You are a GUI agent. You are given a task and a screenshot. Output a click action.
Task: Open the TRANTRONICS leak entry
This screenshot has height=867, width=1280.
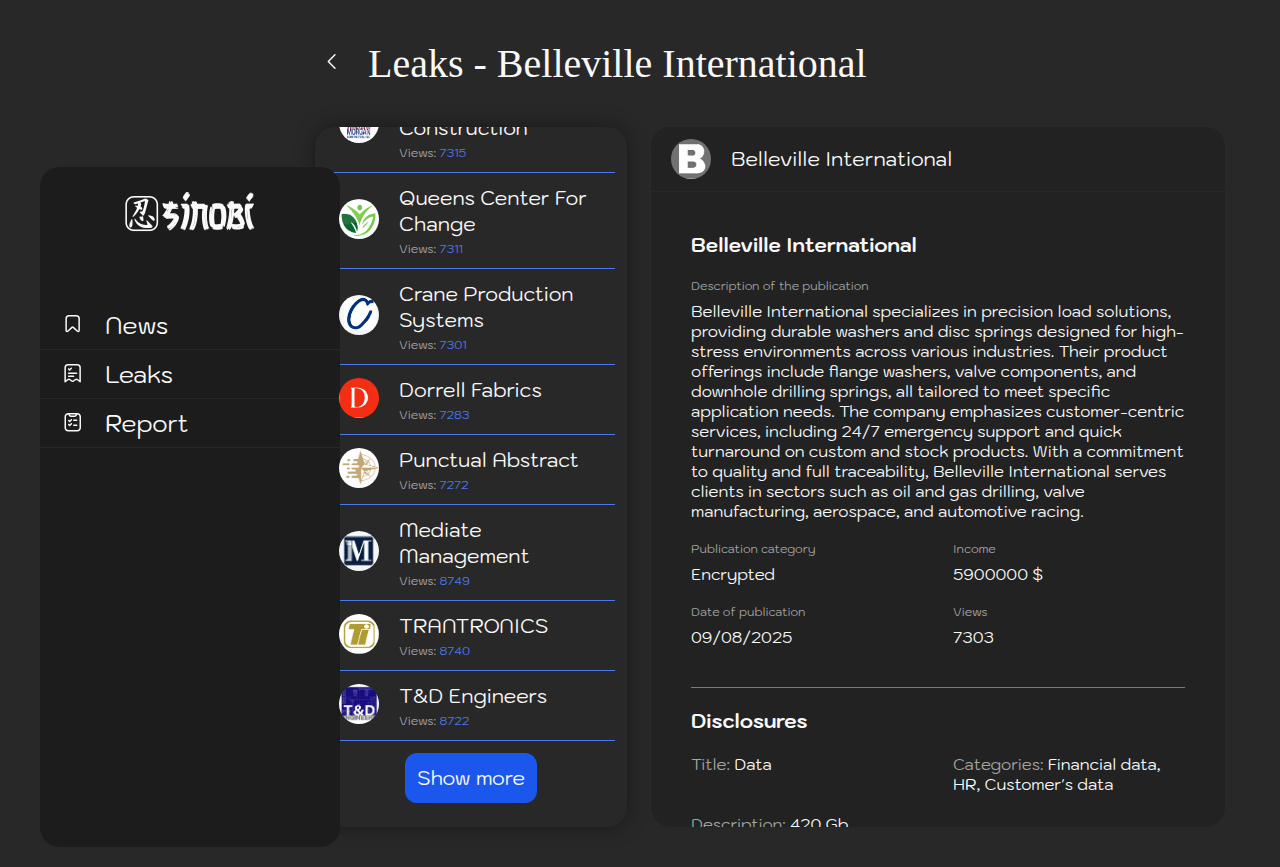coord(473,627)
